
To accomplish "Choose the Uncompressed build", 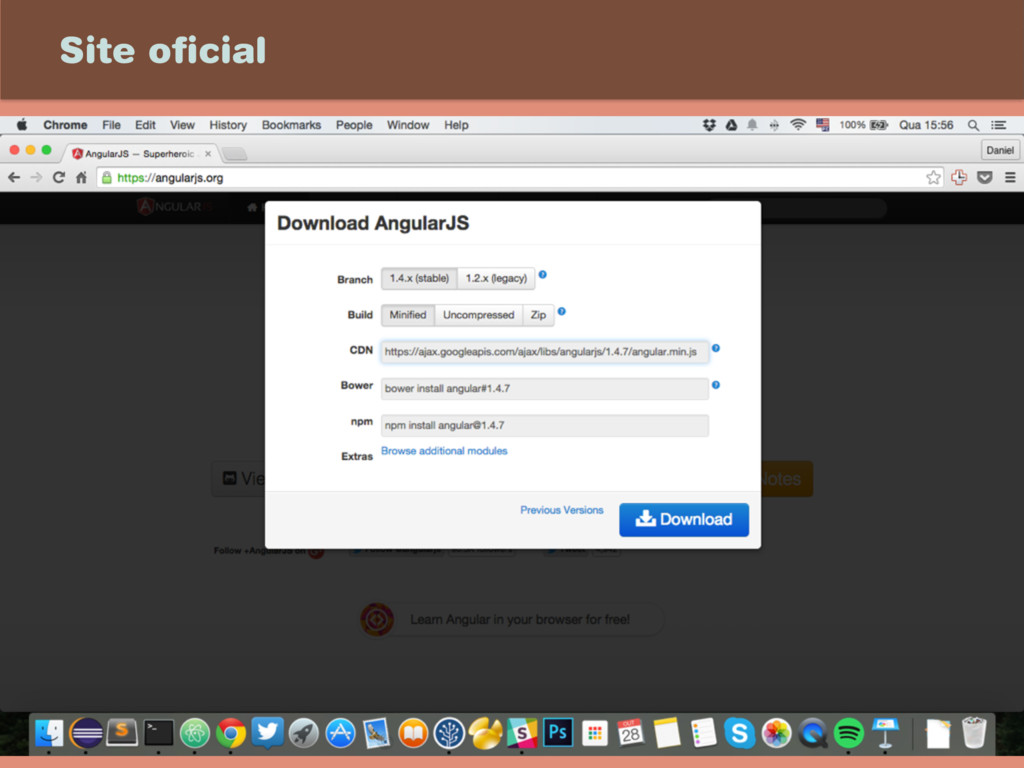I will coord(479,315).
